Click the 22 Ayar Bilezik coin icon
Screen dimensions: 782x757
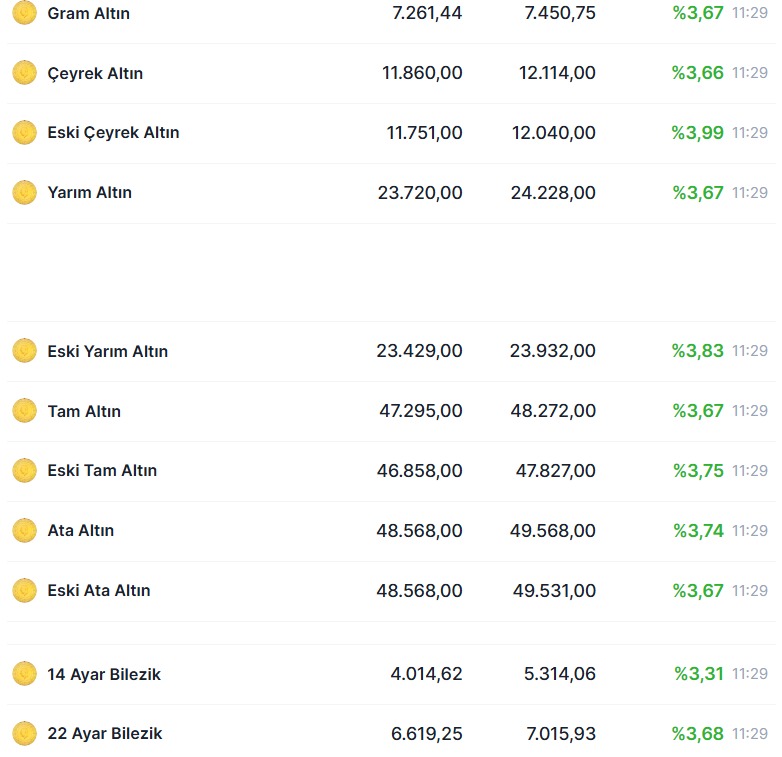tap(24, 734)
